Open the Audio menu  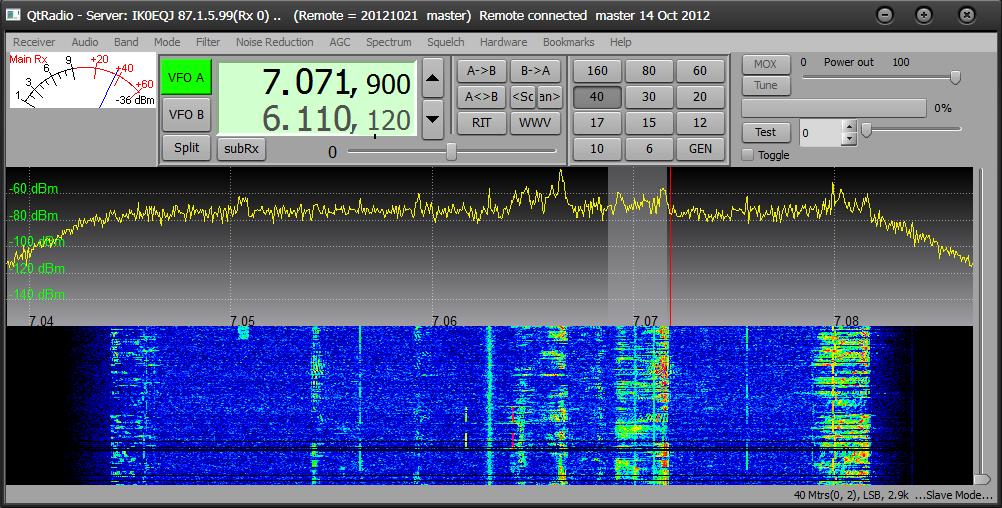point(84,42)
